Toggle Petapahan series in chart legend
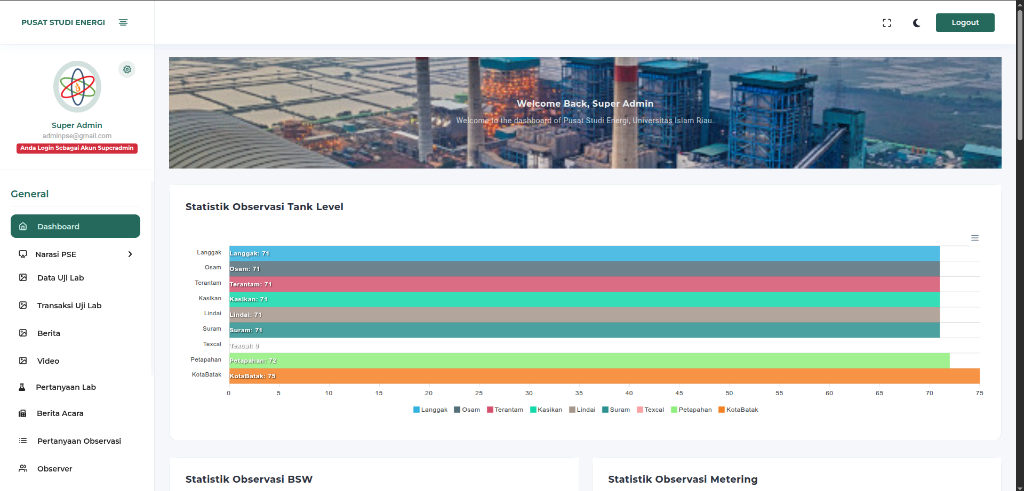The height and width of the screenshot is (491, 1024). (x=692, y=409)
